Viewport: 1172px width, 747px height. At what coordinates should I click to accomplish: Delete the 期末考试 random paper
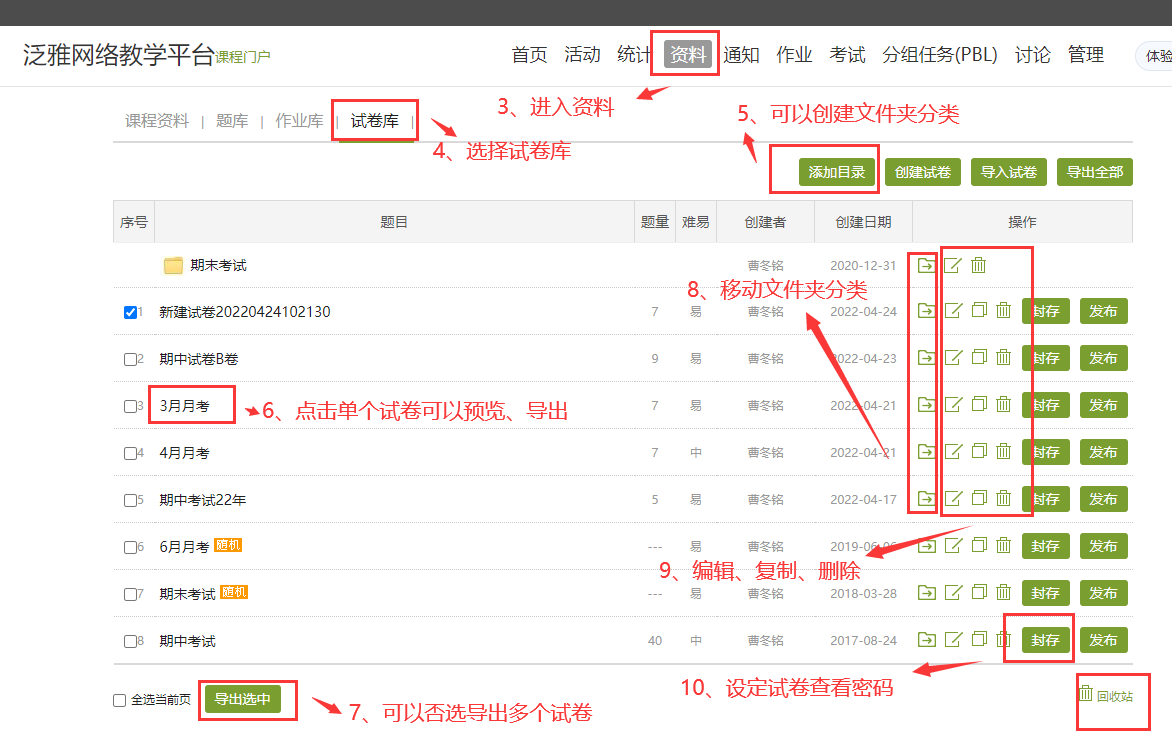point(1004,592)
